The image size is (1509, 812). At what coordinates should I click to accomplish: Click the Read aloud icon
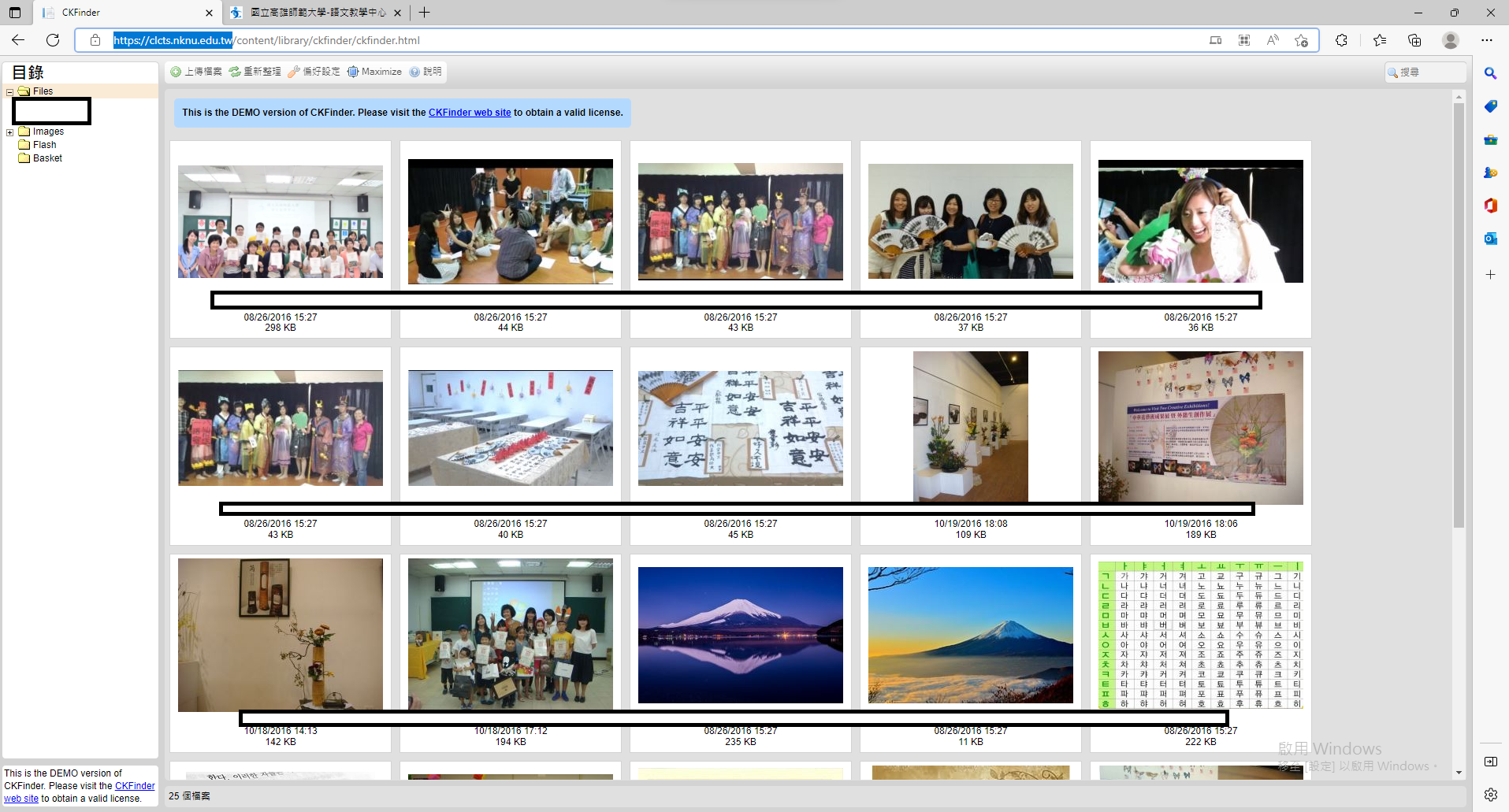[x=1273, y=40]
